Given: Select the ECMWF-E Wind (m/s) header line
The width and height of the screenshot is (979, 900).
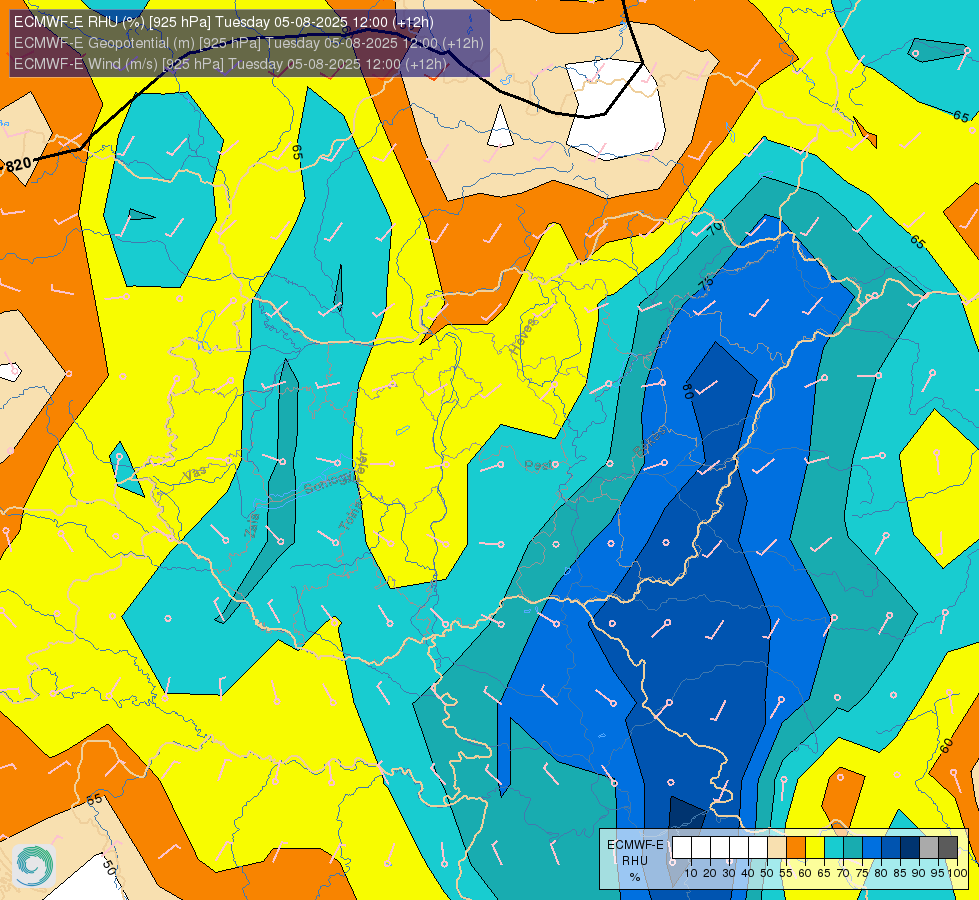Looking at the screenshot, I should (230, 64).
